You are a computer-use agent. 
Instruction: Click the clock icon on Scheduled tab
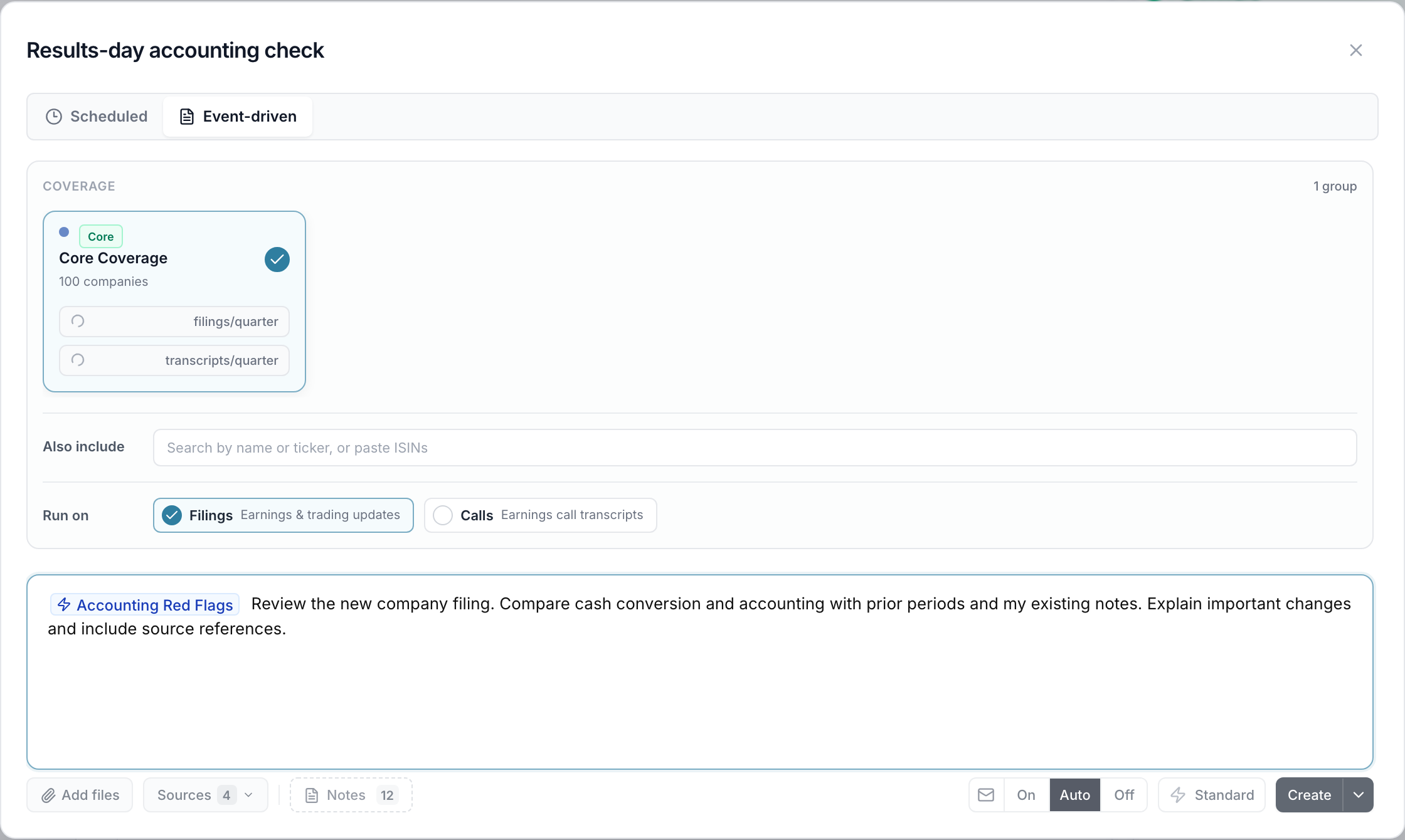click(x=54, y=117)
